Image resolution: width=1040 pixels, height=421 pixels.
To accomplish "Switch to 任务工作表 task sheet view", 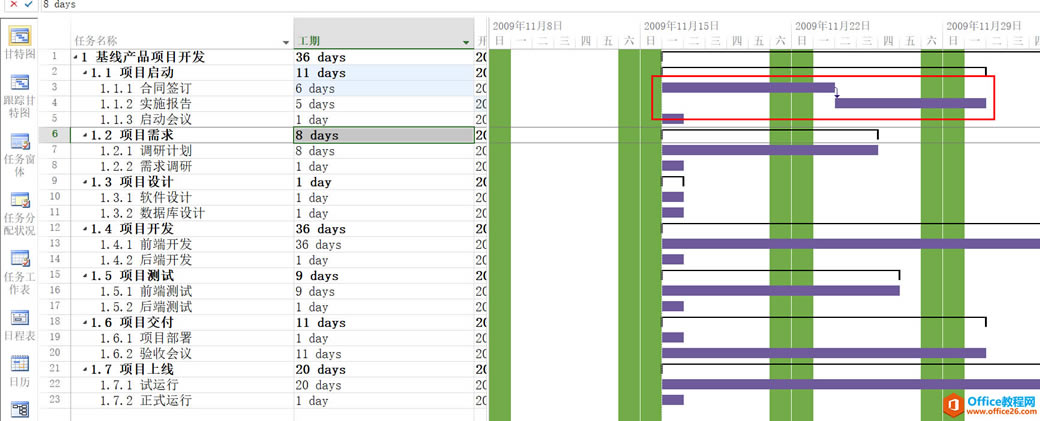I will click(x=20, y=271).
